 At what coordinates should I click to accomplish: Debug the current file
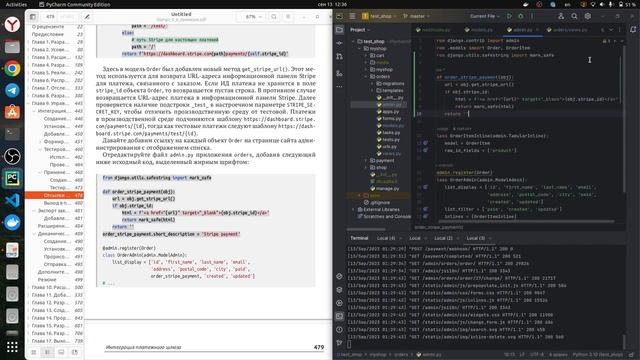coord(521,16)
